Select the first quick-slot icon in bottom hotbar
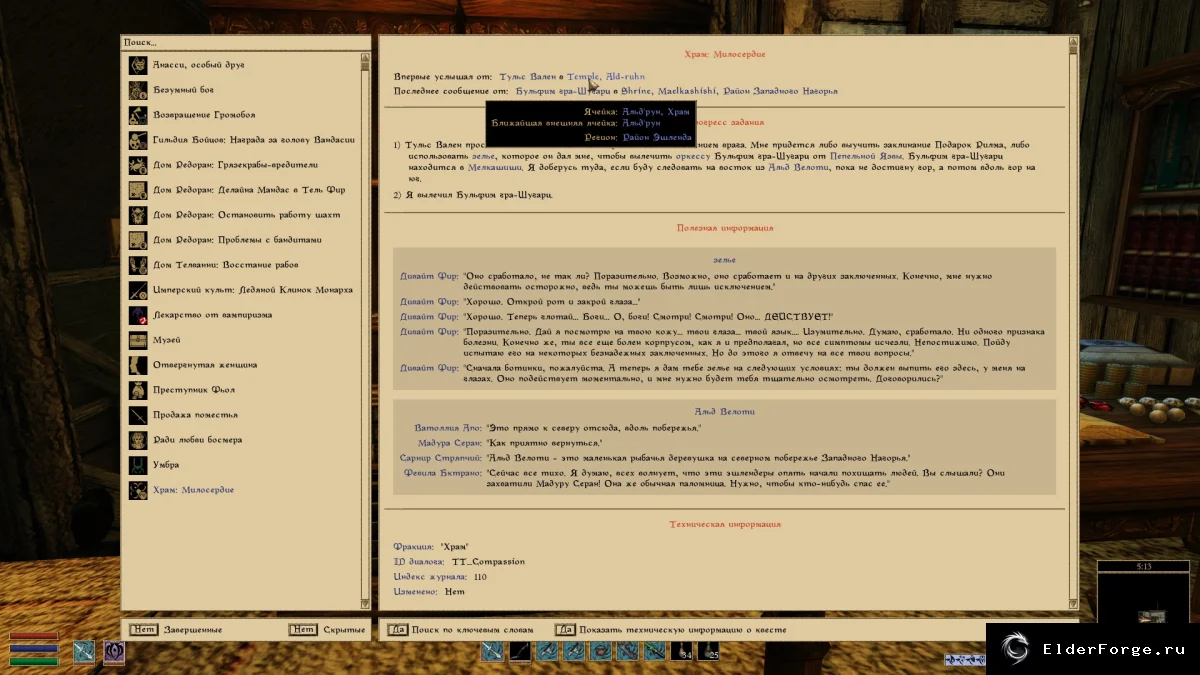Image resolution: width=1200 pixels, height=675 pixels. click(492, 651)
